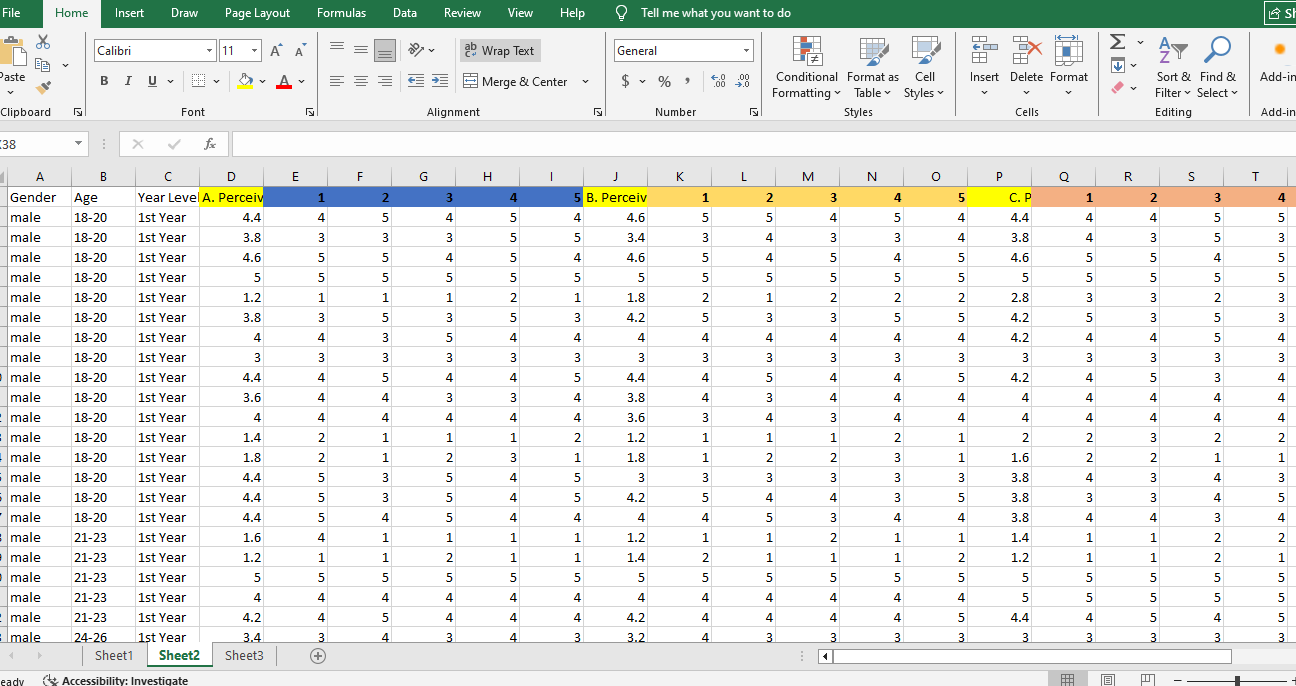Viewport: 1296px width, 686px height.
Task: Align text right
Action: click(385, 81)
